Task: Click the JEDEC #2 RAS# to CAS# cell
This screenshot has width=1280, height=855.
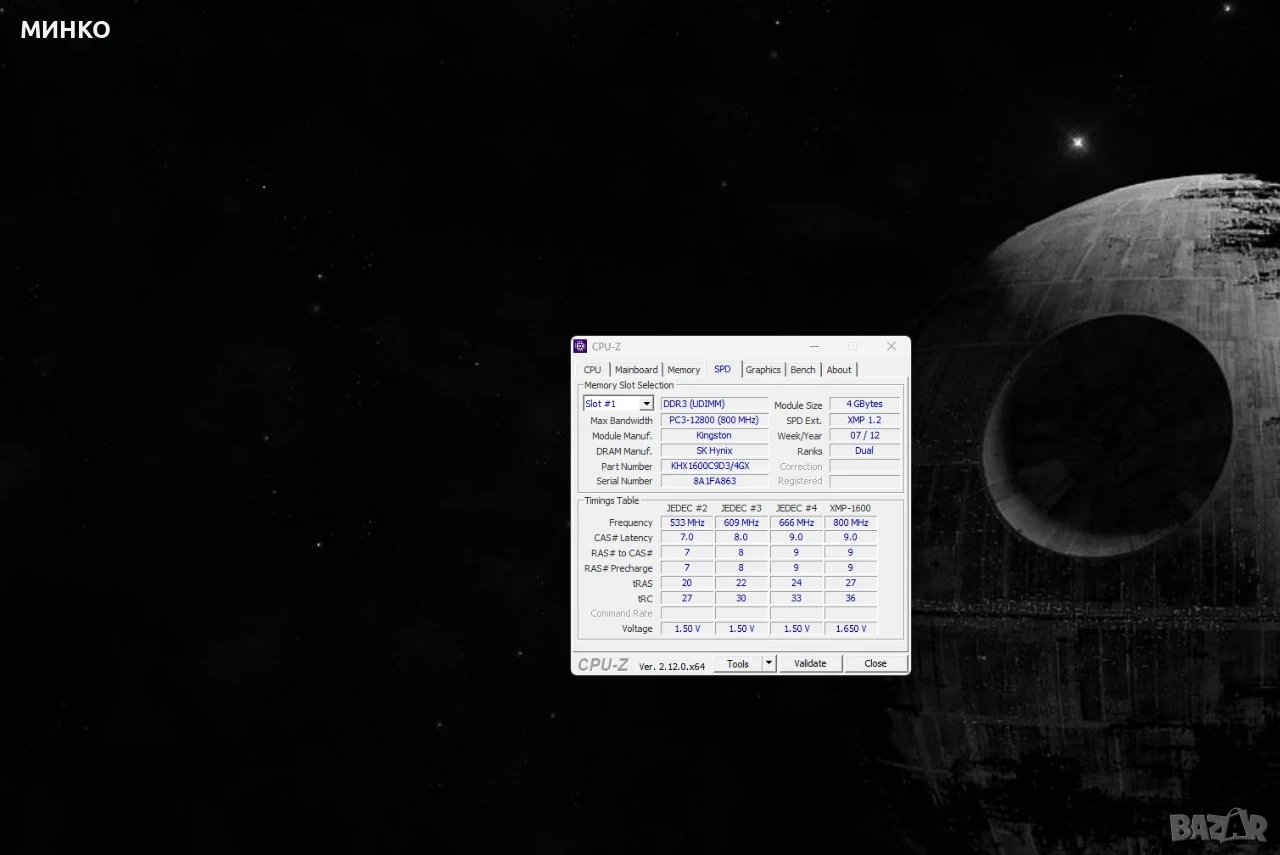Action: click(x=687, y=553)
